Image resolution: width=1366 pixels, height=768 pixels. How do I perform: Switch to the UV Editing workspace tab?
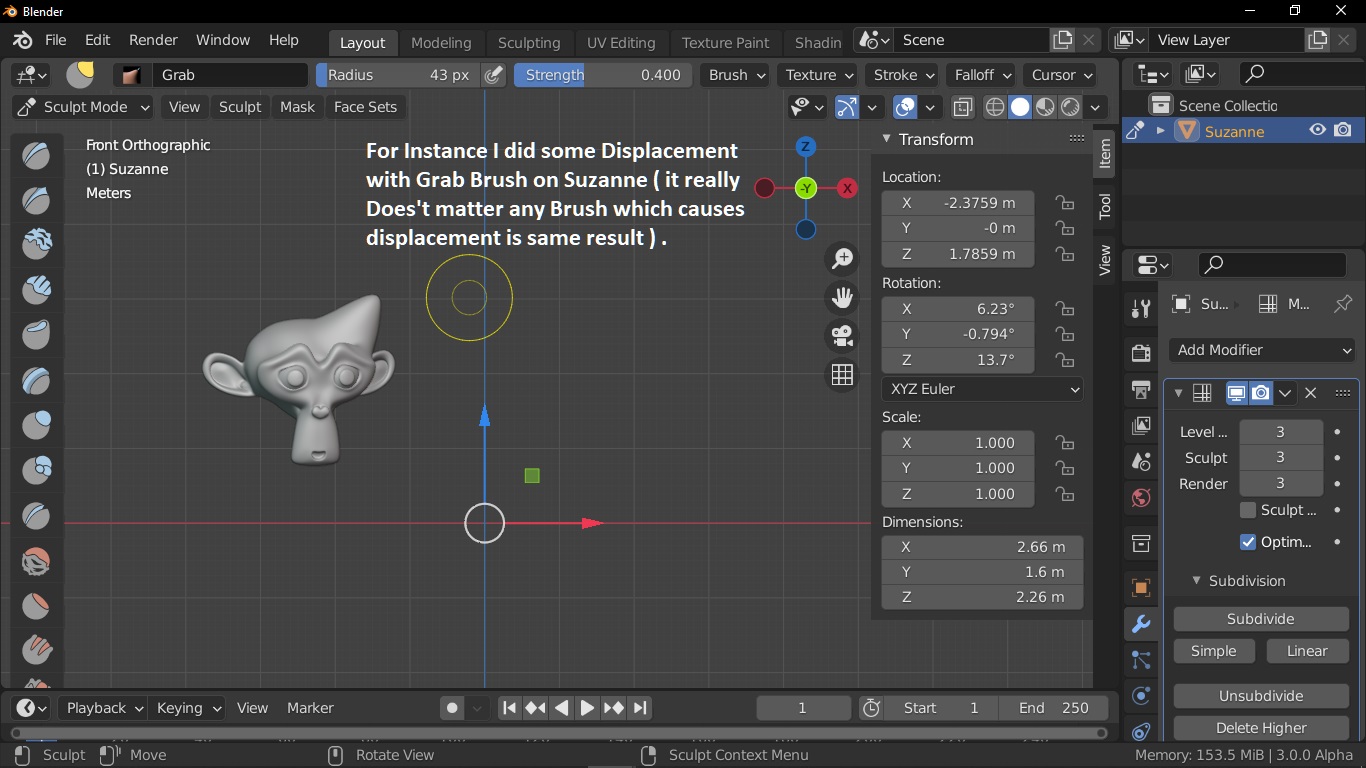point(621,43)
